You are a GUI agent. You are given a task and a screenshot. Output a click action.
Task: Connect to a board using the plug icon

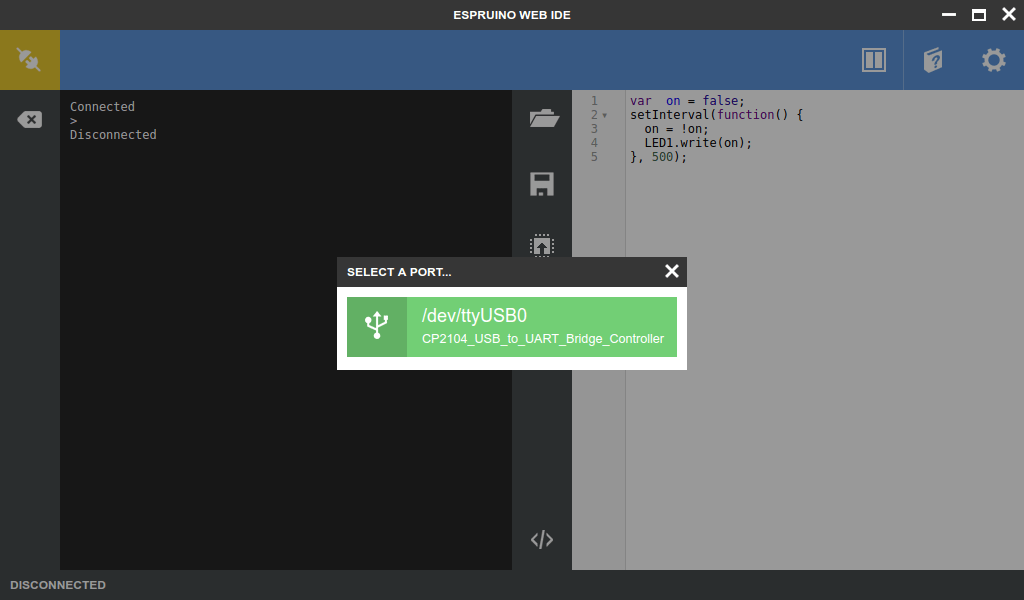(29, 59)
